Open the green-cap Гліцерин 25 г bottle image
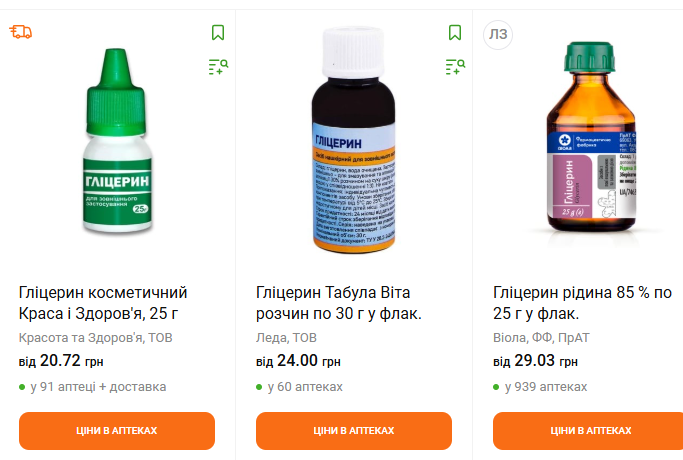 pyautogui.click(x=118, y=140)
